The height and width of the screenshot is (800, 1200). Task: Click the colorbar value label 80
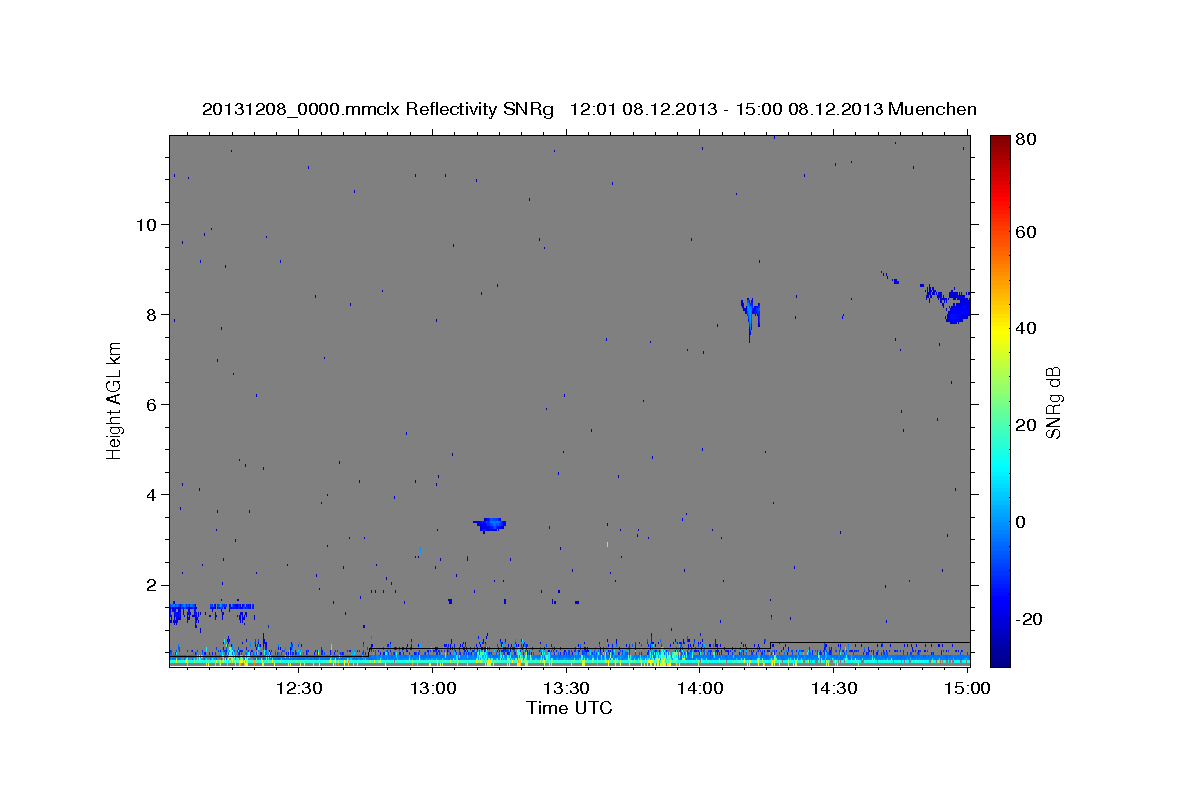[1025, 139]
